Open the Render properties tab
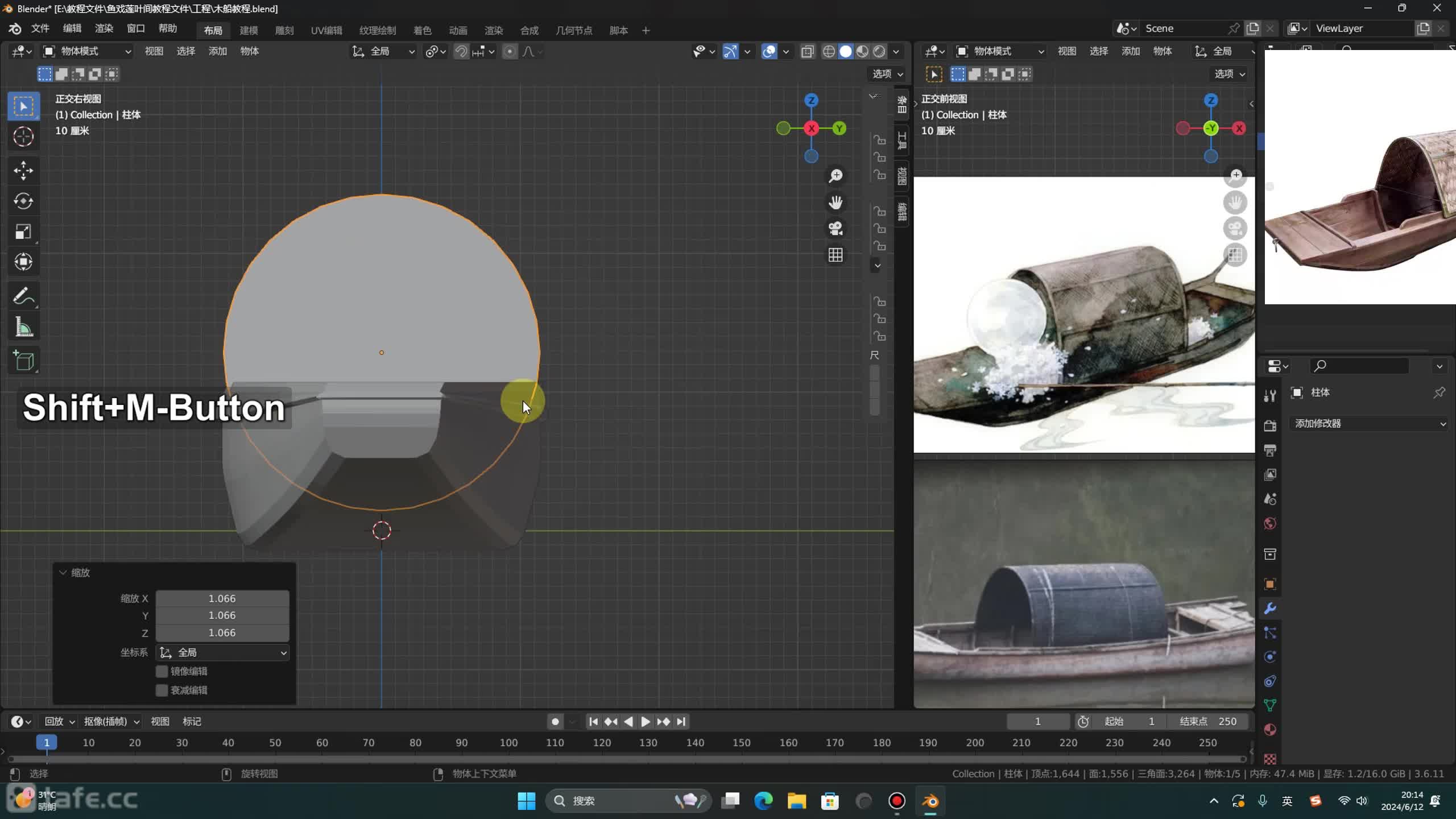The width and height of the screenshot is (1456, 819). click(1270, 425)
